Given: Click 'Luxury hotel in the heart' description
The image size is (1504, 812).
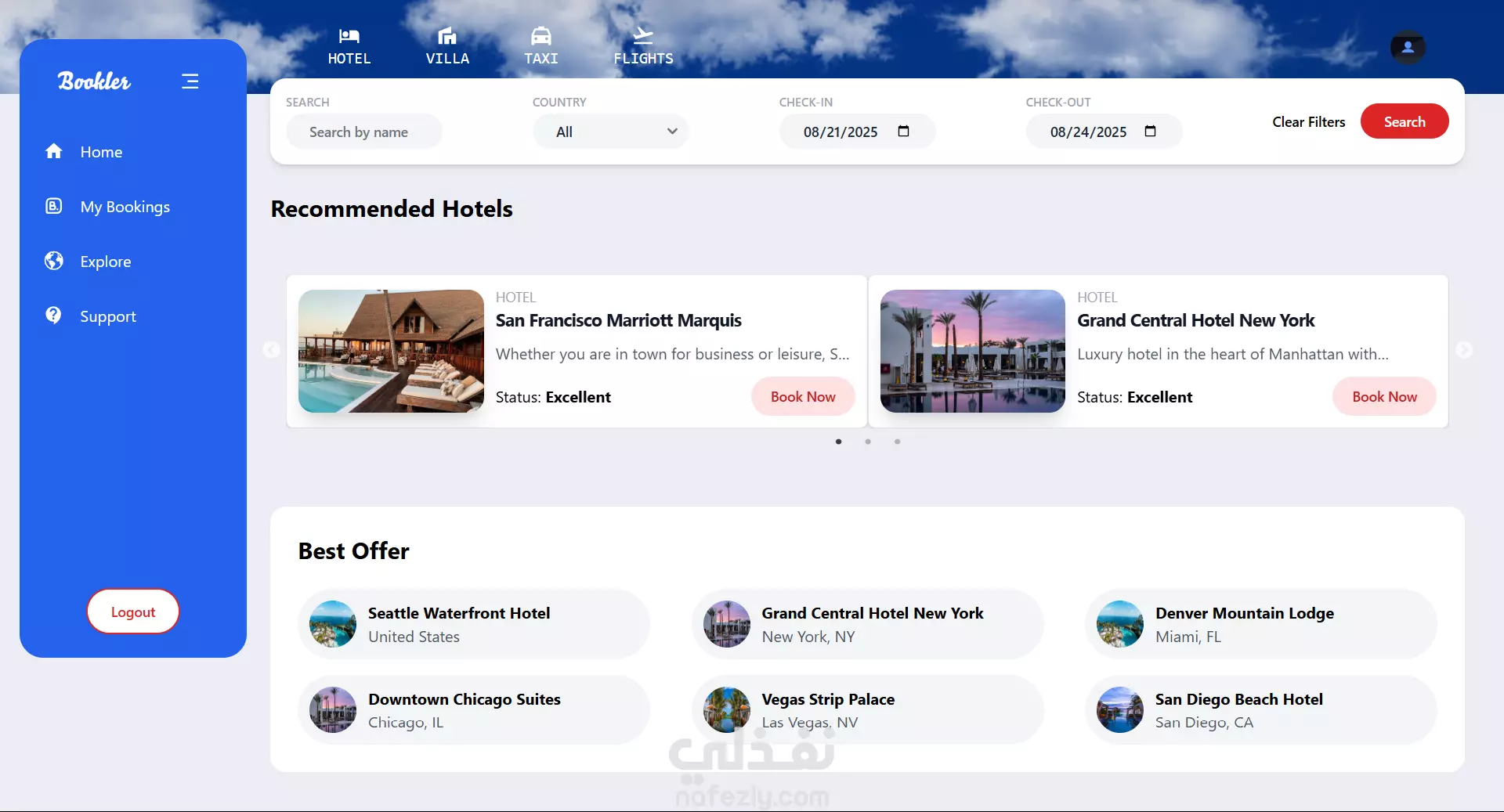Looking at the screenshot, I should [x=1233, y=354].
